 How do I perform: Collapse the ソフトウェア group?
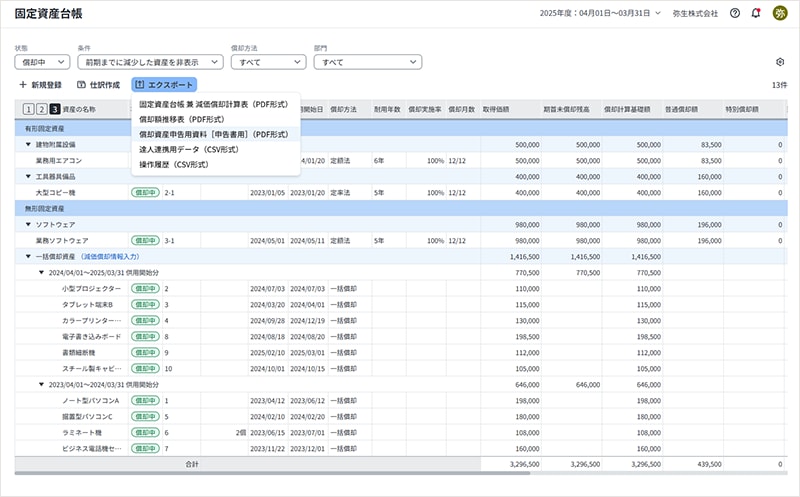29,225
